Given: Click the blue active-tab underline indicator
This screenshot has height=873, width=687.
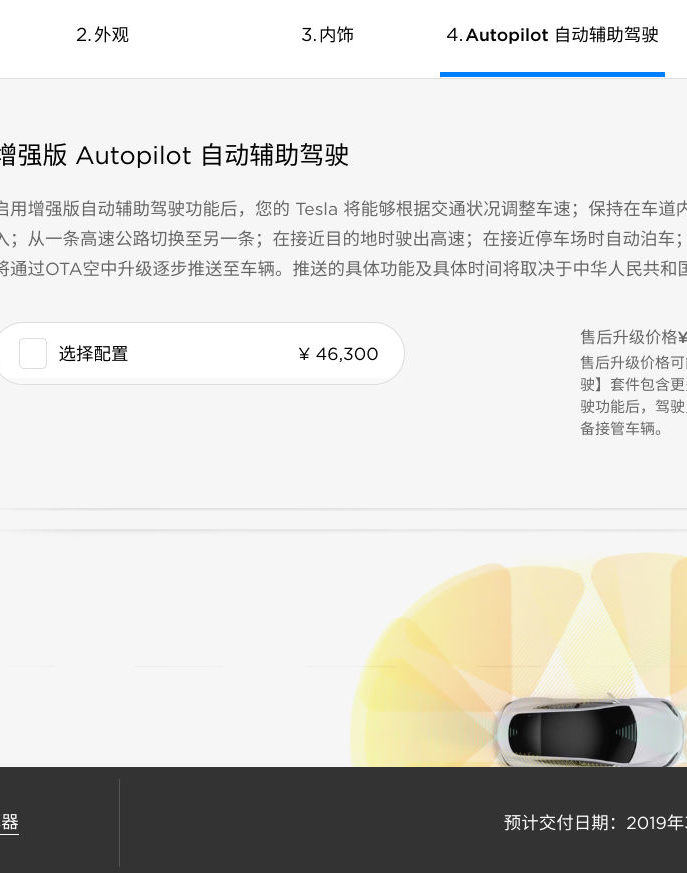Looking at the screenshot, I should [552, 75].
